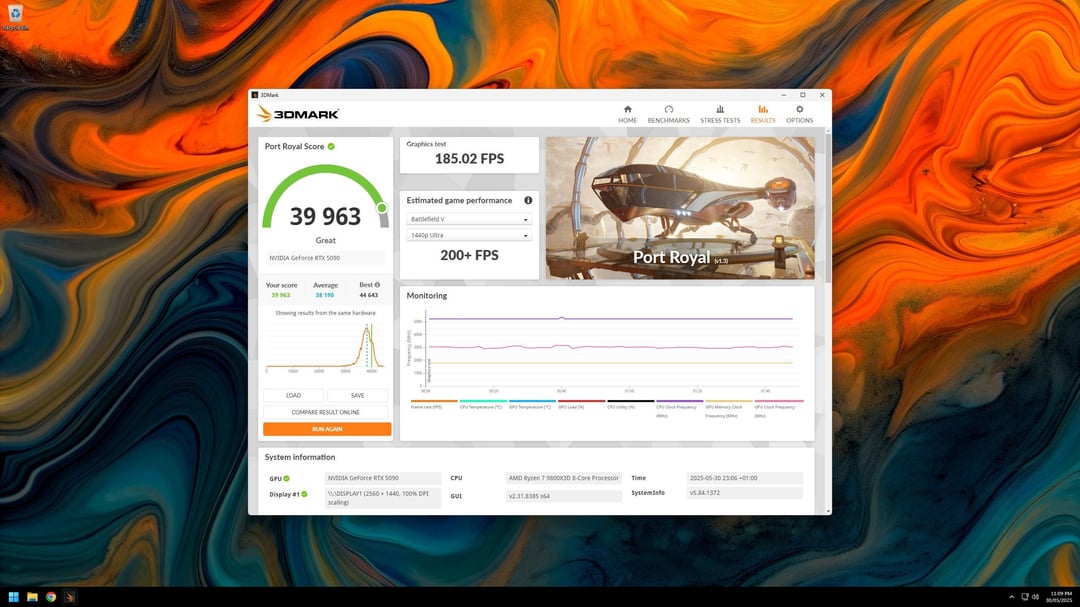Click the volume icon in system tray
This screenshot has width=1080, height=607.
pos(1035,597)
